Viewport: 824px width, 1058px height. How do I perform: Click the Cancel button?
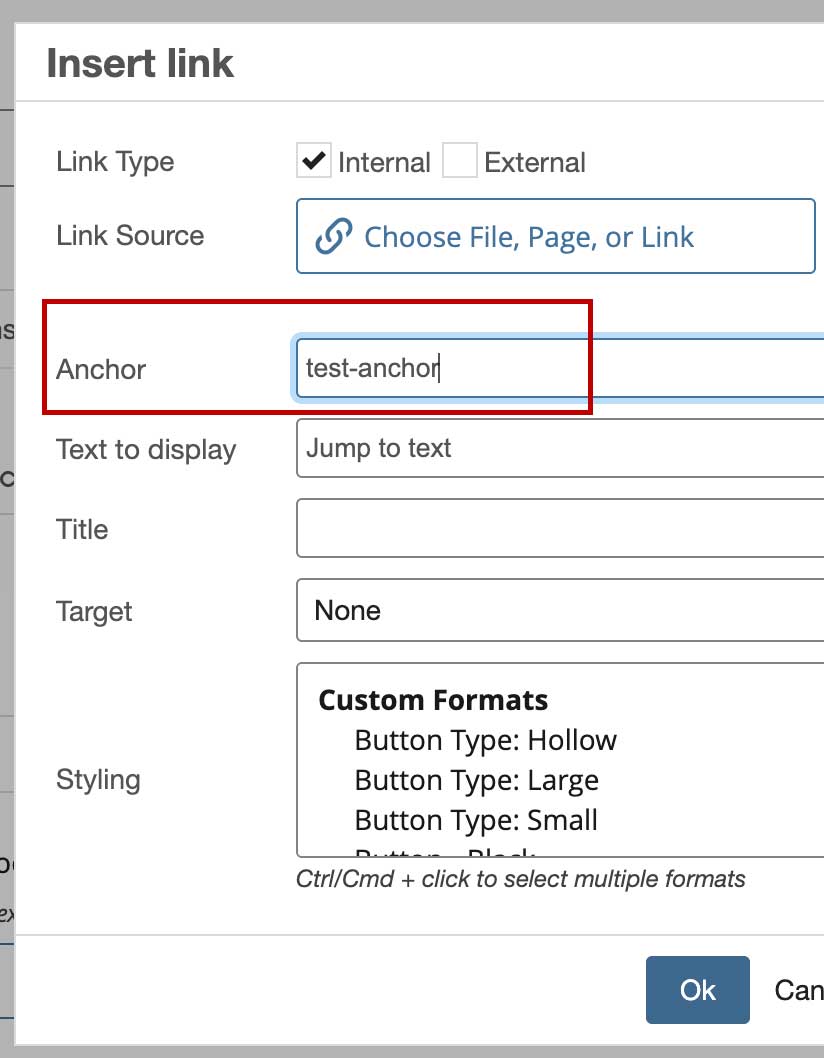(799, 990)
